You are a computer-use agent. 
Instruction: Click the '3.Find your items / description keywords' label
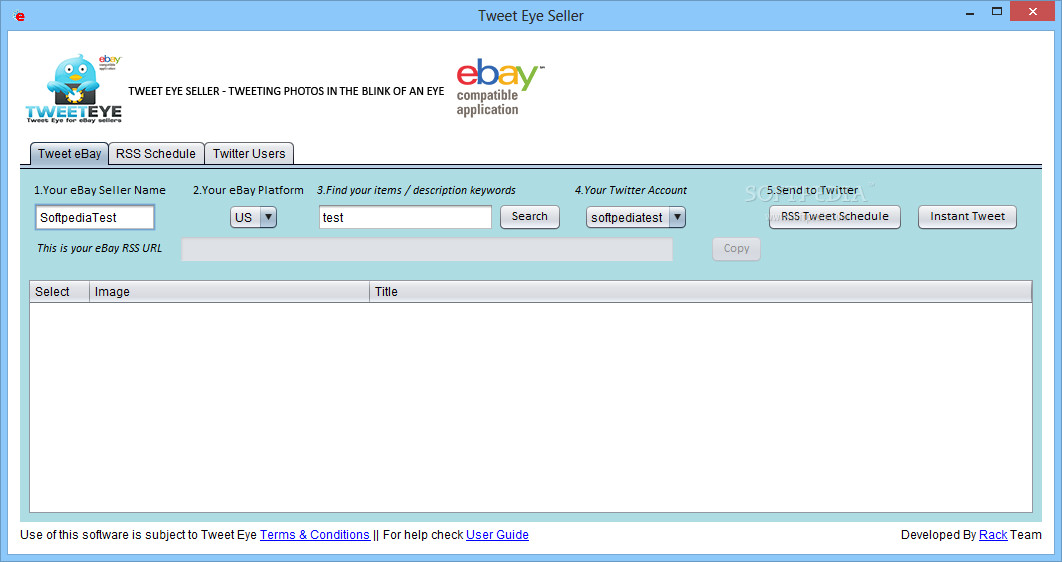click(x=417, y=190)
